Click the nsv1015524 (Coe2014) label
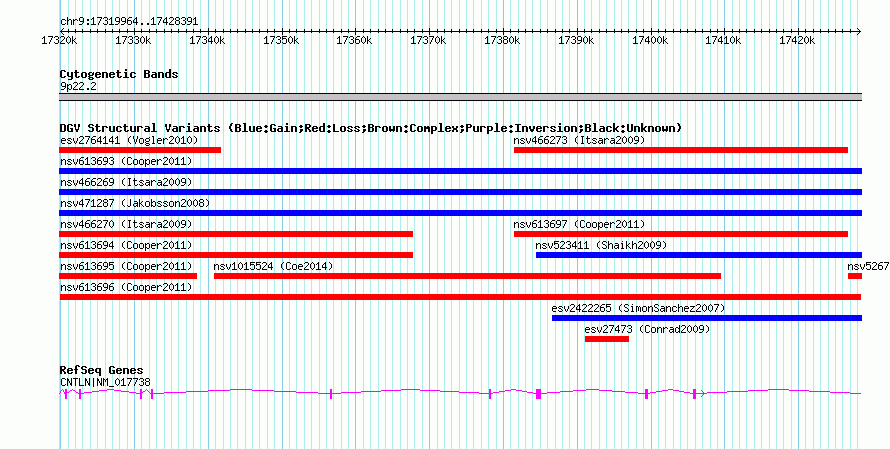890x449 pixels. (x=274, y=266)
